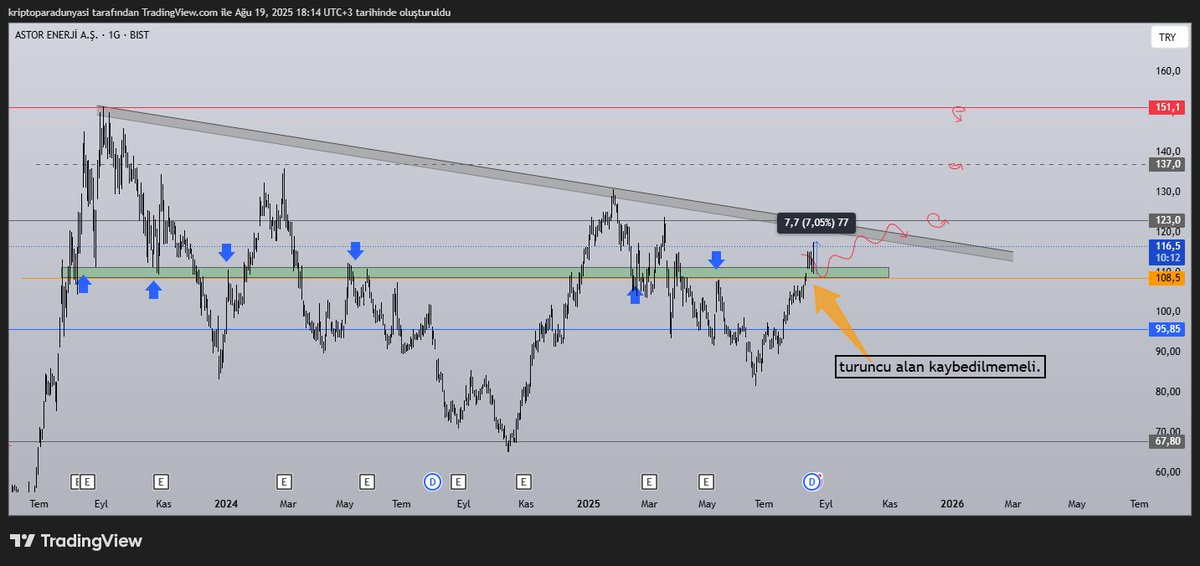1200x566 pixels.
Task: Click the grey 137,0 price label
Action: 1167,164
